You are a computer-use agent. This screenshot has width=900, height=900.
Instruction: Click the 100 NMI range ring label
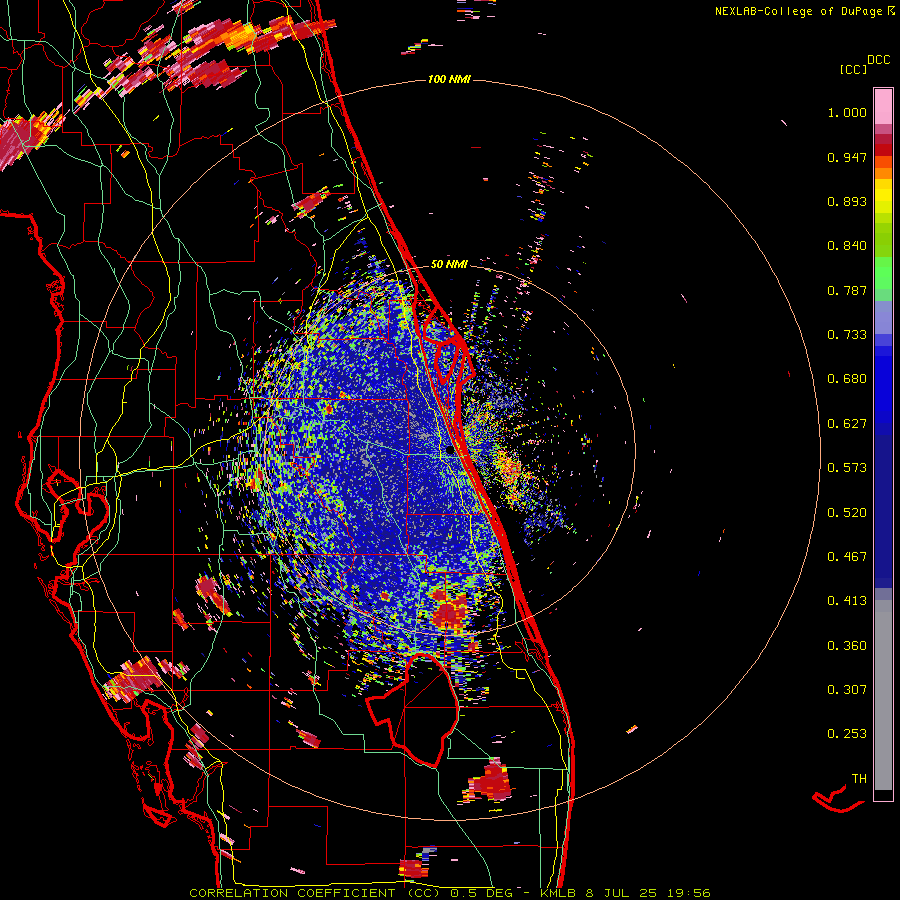point(449,79)
